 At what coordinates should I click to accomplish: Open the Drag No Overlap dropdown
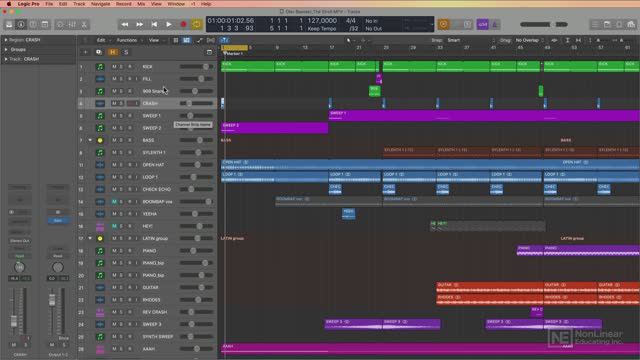tap(529, 40)
